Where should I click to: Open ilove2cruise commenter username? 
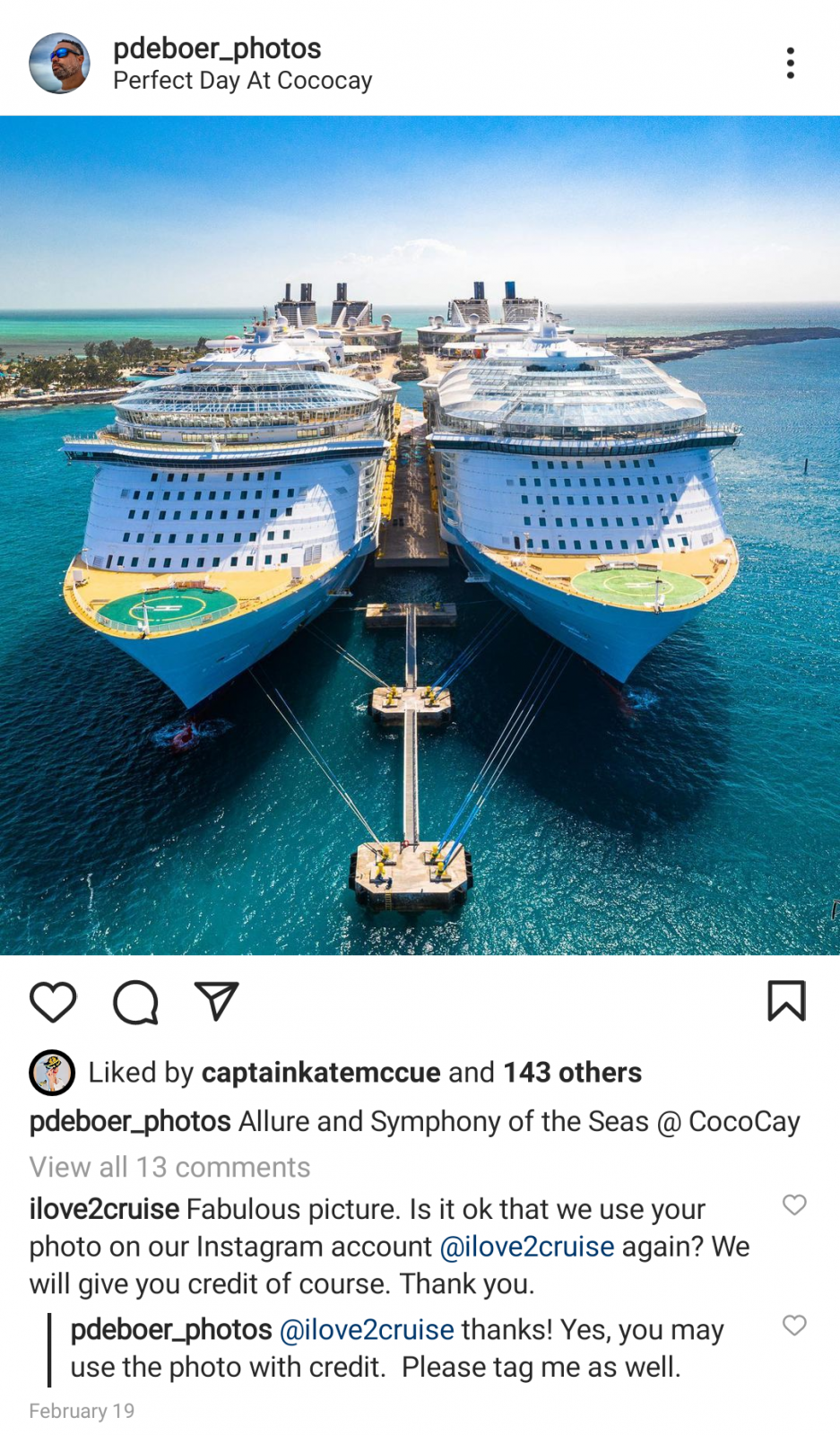104,1209
